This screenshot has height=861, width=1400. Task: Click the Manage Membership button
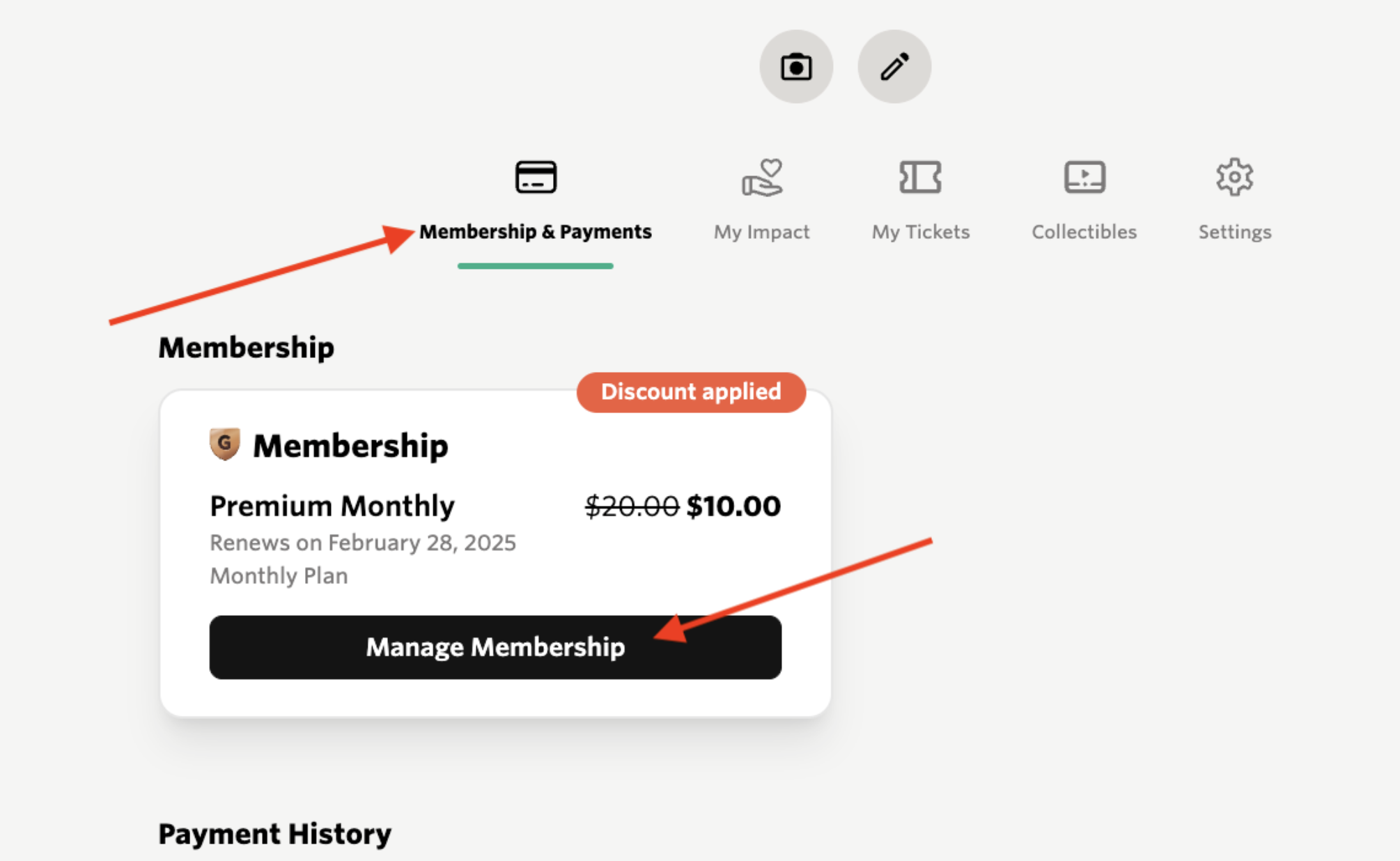(x=495, y=647)
